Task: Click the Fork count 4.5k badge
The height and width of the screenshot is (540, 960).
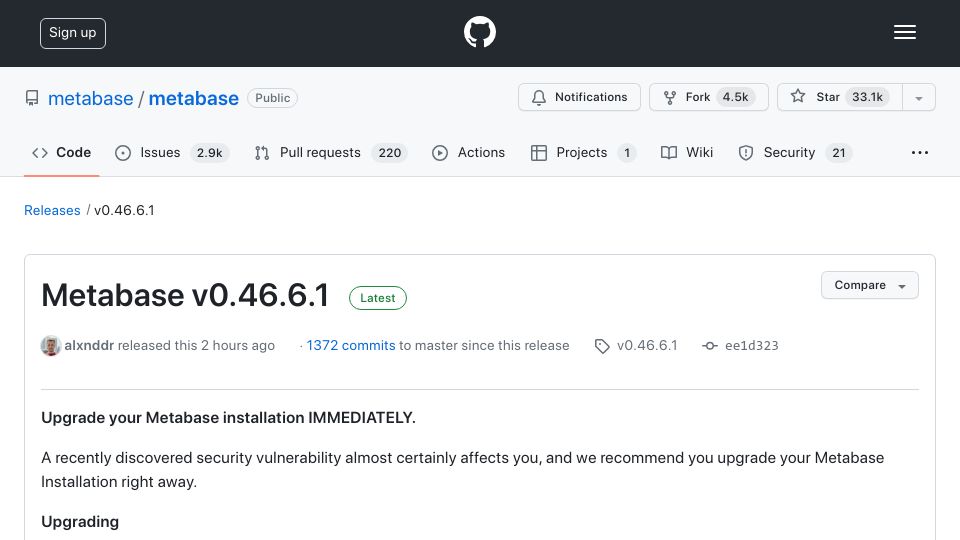Action: (x=735, y=97)
